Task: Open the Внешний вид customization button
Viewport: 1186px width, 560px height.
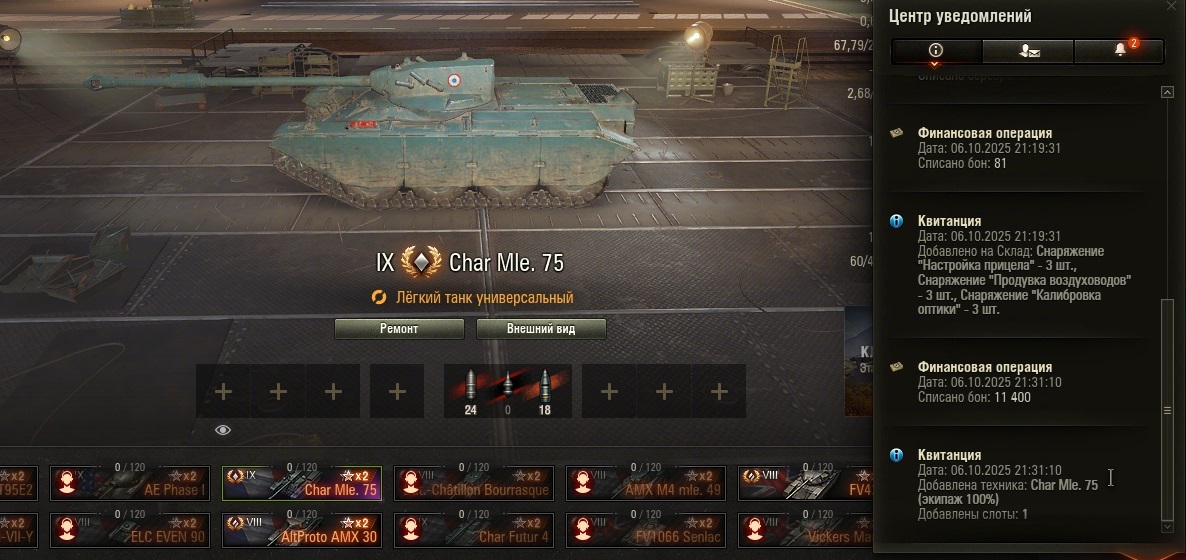Action: point(541,329)
